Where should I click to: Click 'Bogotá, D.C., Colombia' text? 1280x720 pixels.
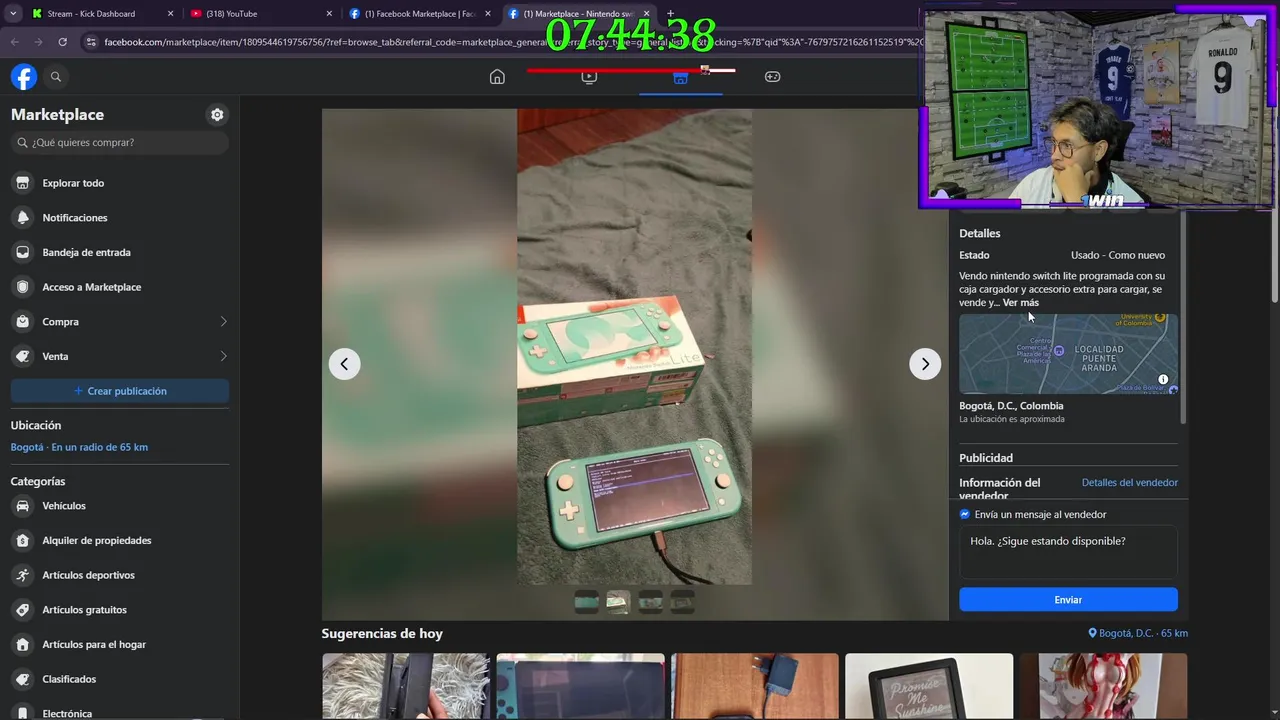tap(1011, 406)
